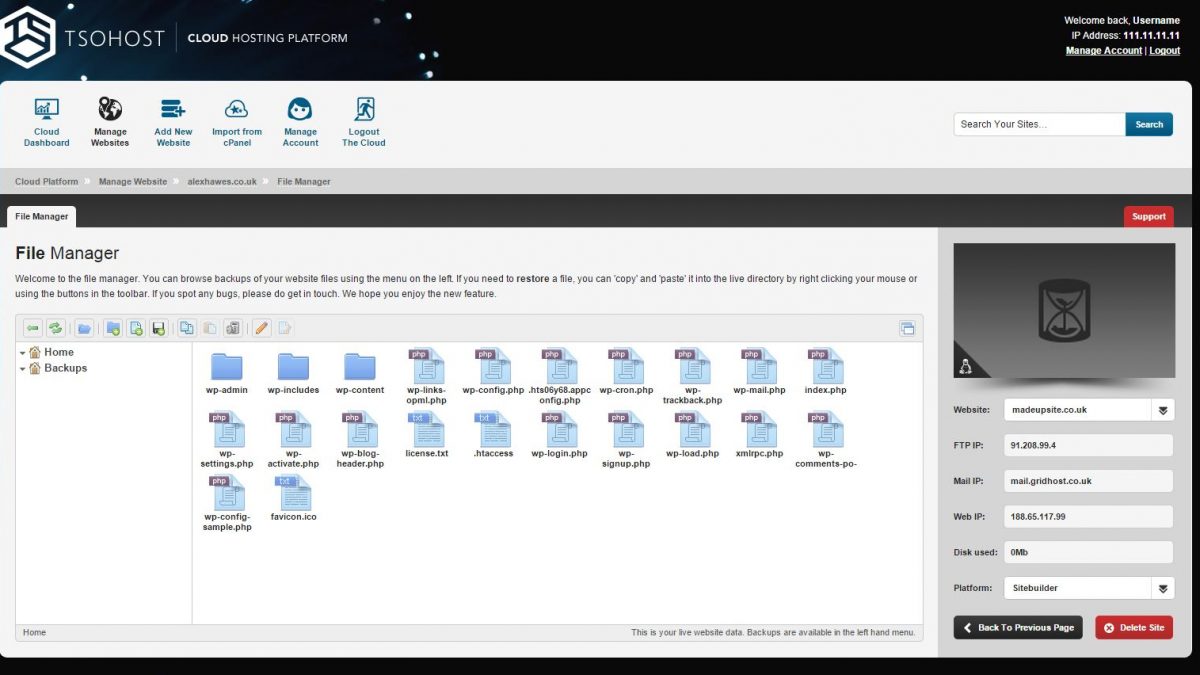Click the red Support button
The height and width of the screenshot is (675, 1200).
pyautogui.click(x=1149, y=216)
